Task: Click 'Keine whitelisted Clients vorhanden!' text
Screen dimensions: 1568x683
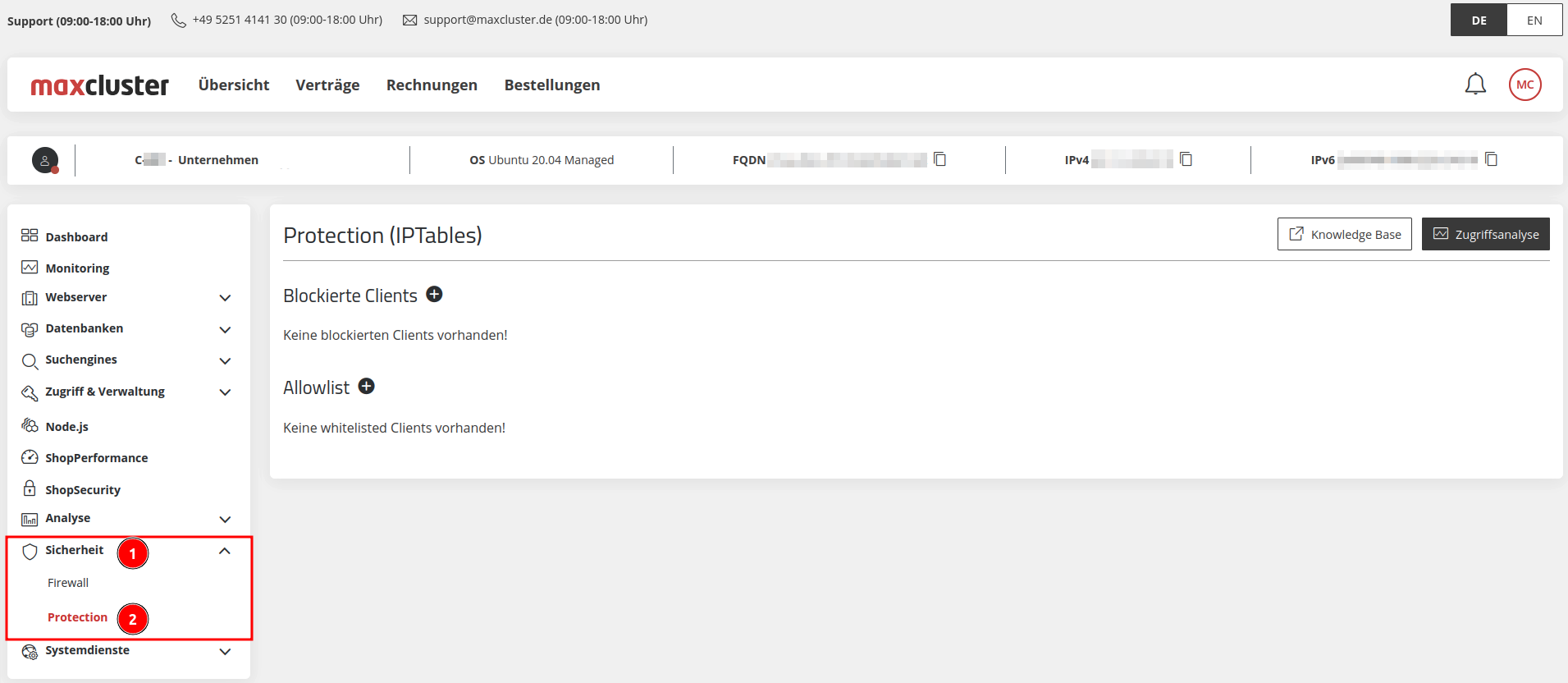Action: pos(394,428)
